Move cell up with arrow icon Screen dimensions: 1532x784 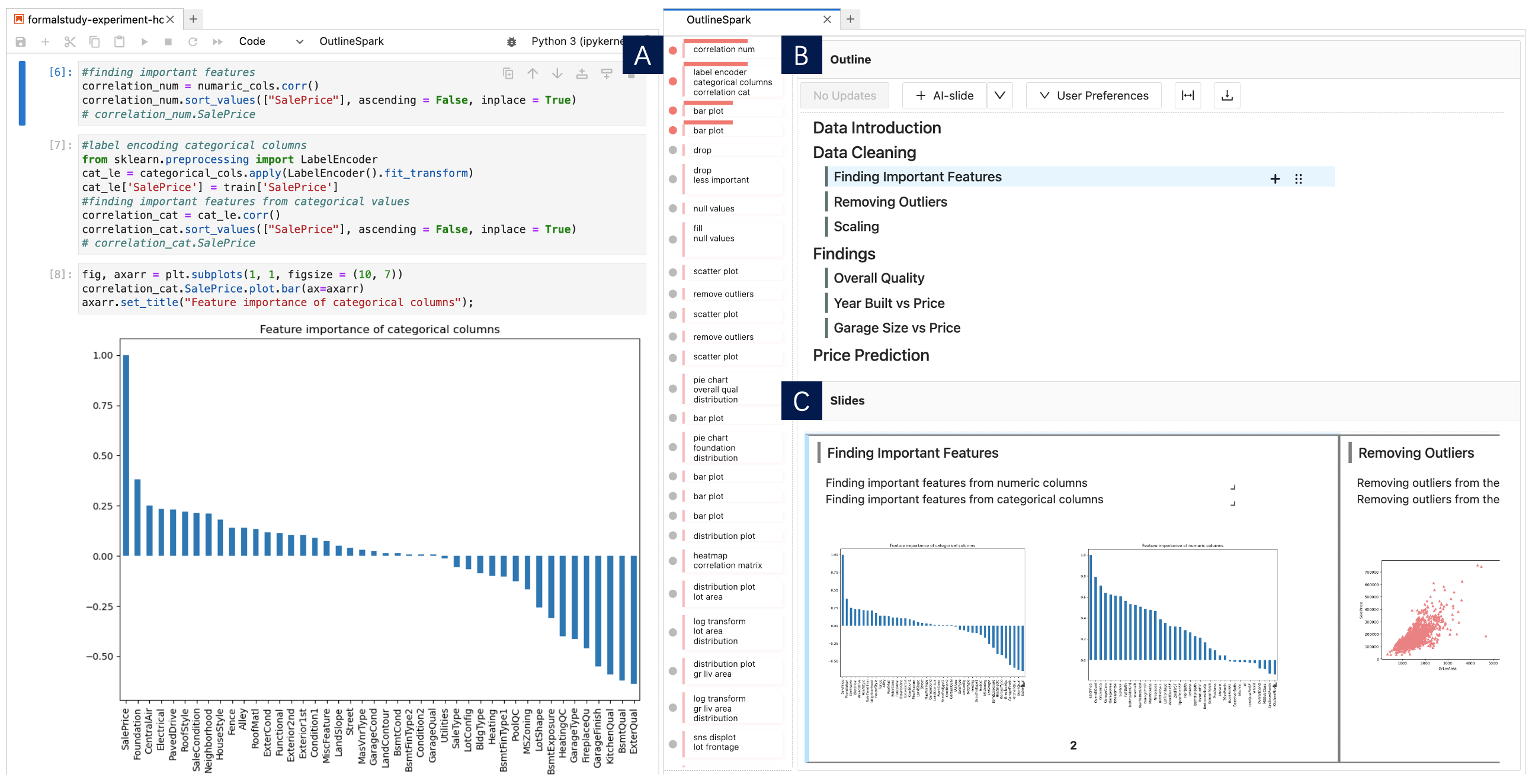(532, 73)
